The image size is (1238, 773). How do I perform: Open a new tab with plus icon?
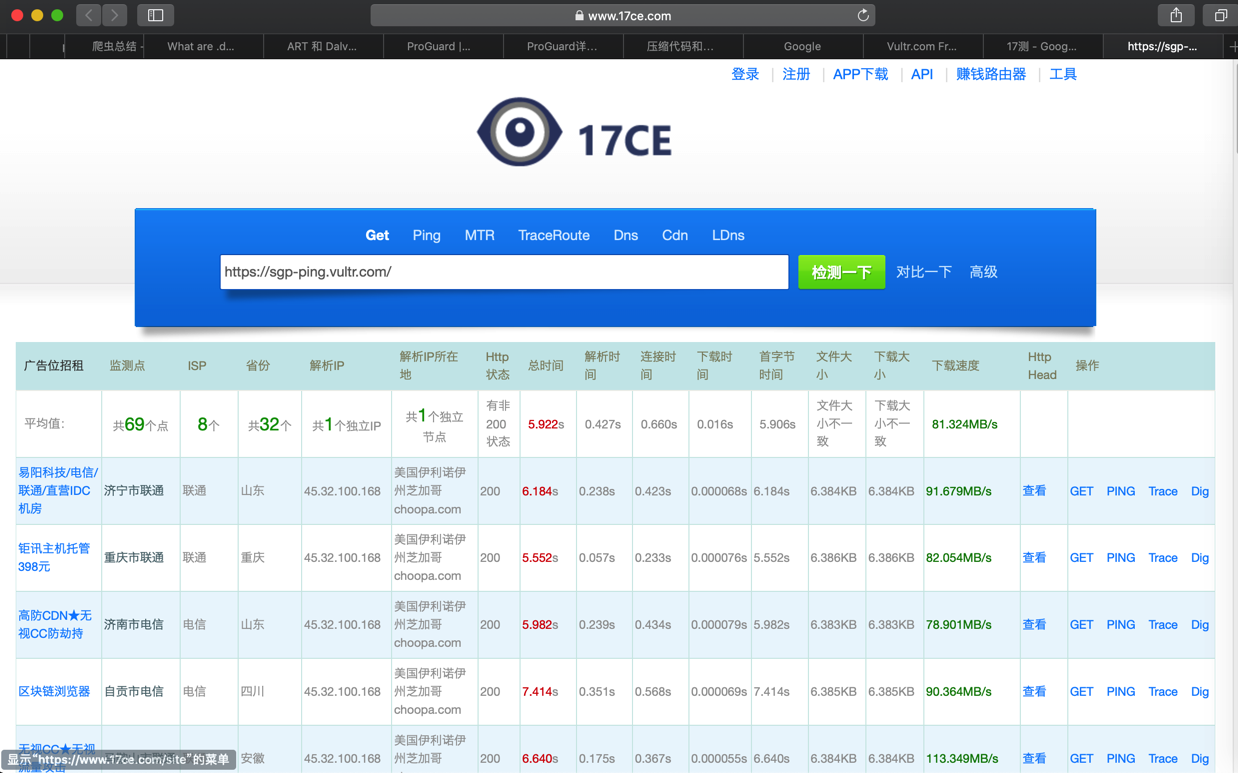(x=1232, y=46)
